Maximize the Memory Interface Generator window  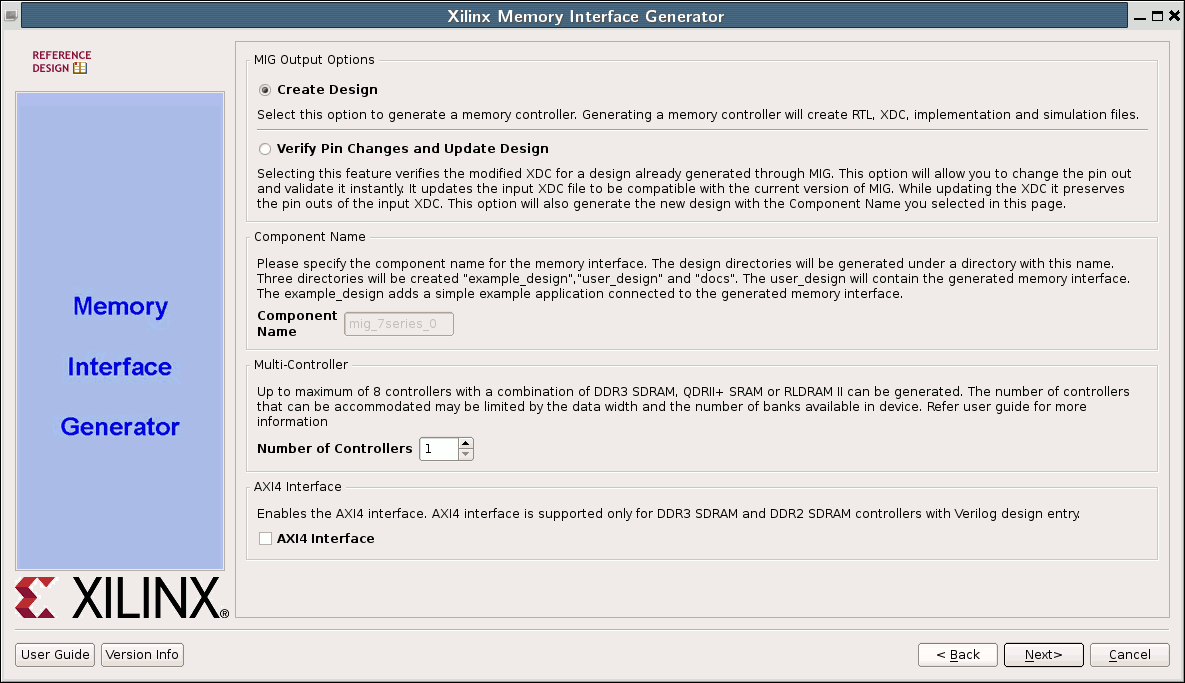1157,16
